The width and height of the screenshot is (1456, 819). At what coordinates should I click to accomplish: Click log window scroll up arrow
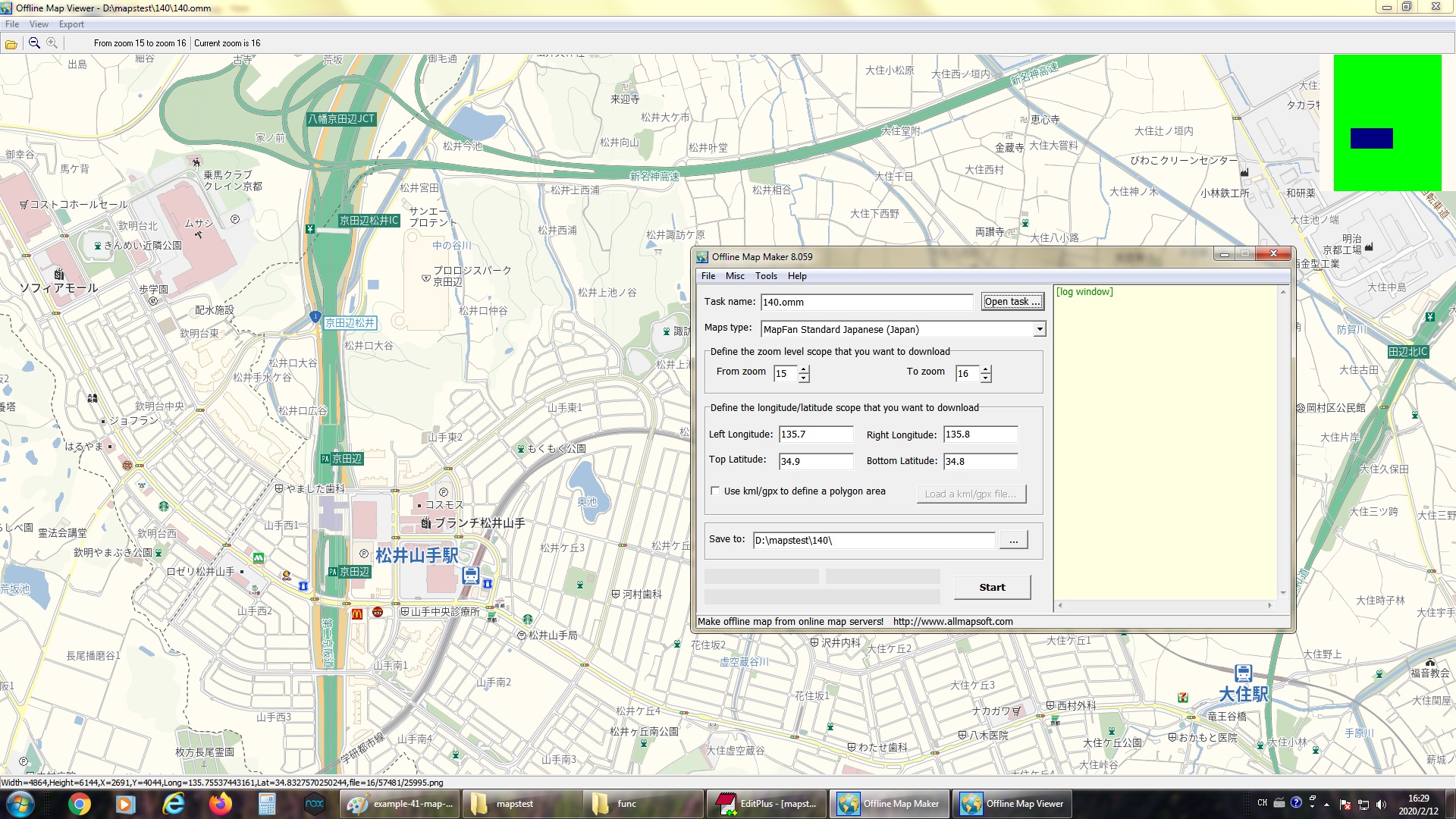tap(1283, 292)
